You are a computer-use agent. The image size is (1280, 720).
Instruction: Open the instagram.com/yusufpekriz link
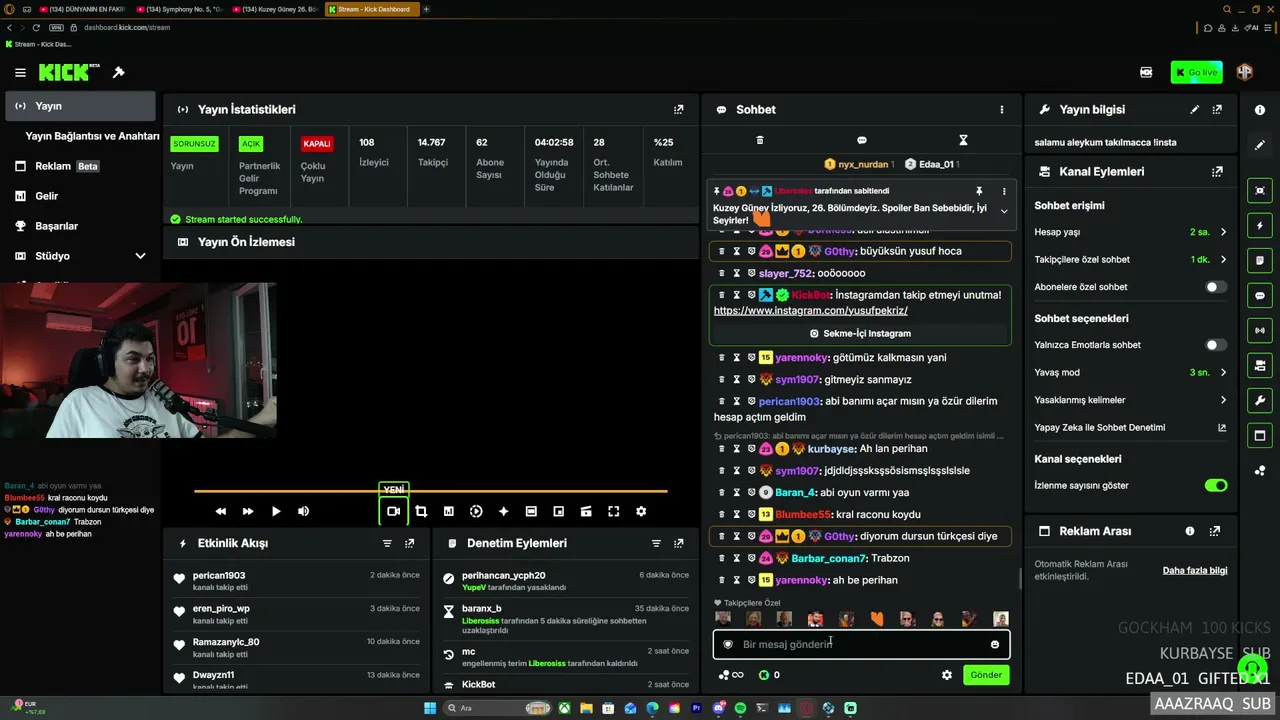811,311
